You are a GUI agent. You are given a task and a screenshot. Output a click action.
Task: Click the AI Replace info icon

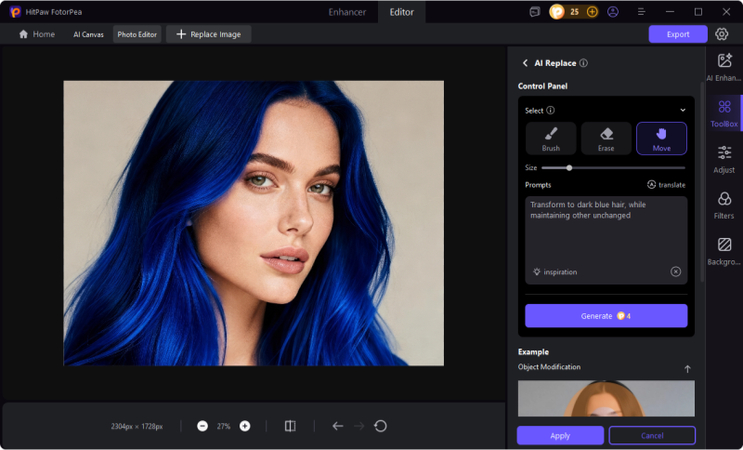click(584, 63)
